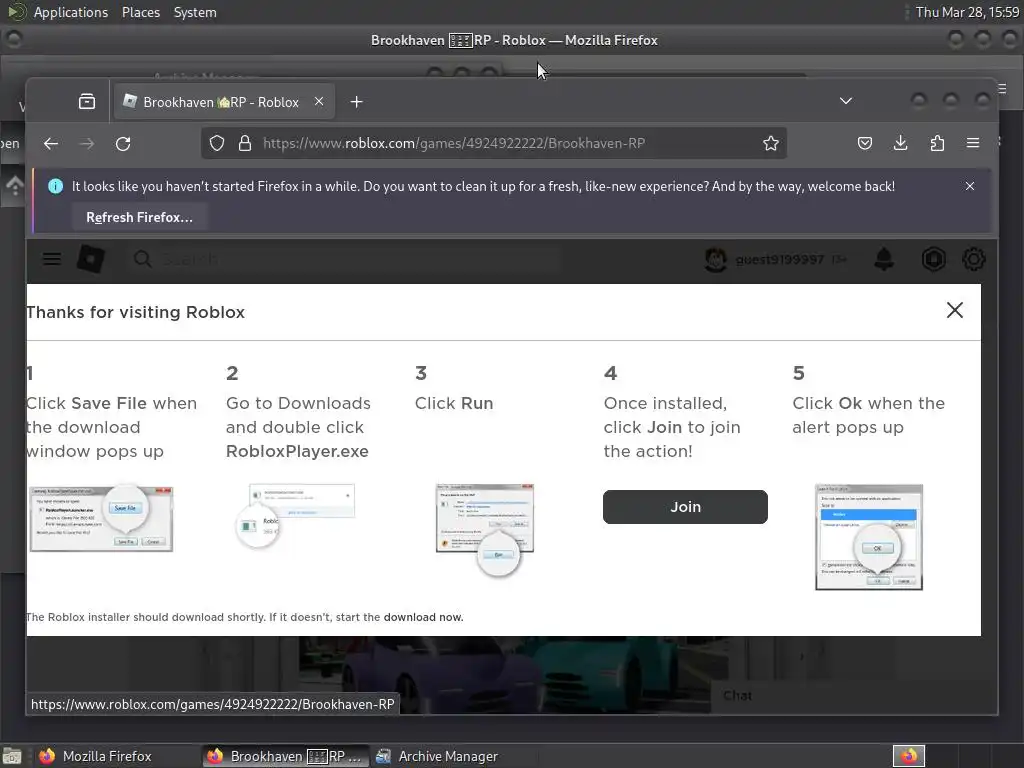Click the Firefox icon in the workspace switcher
The height and width of the screenshot is (768, 1024).
click(x=909, y=756)
